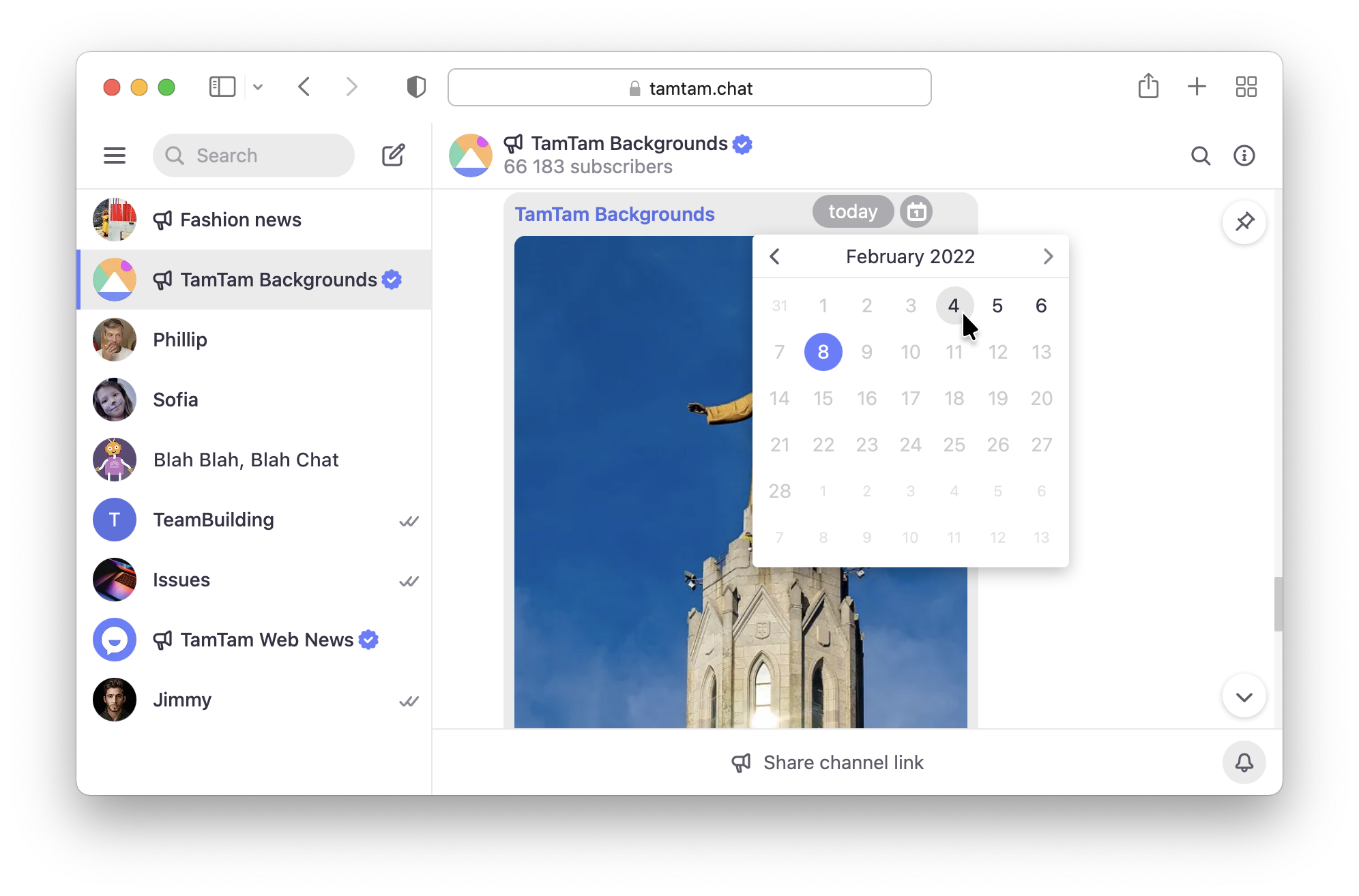
Task: Click the chat scrollbar thumb
Action: (1278, 604)
